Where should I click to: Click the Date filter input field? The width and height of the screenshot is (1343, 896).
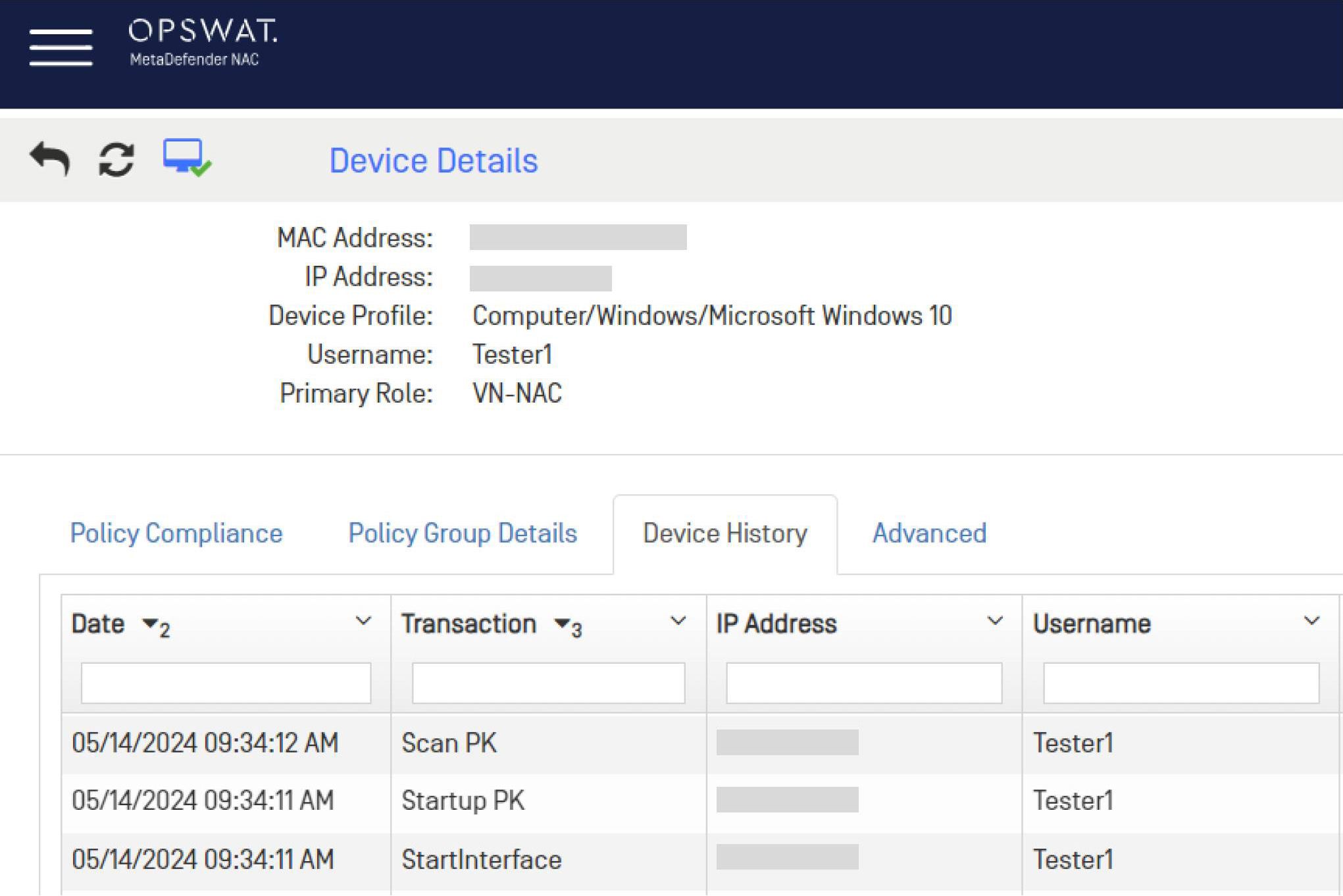click(226, 683)
